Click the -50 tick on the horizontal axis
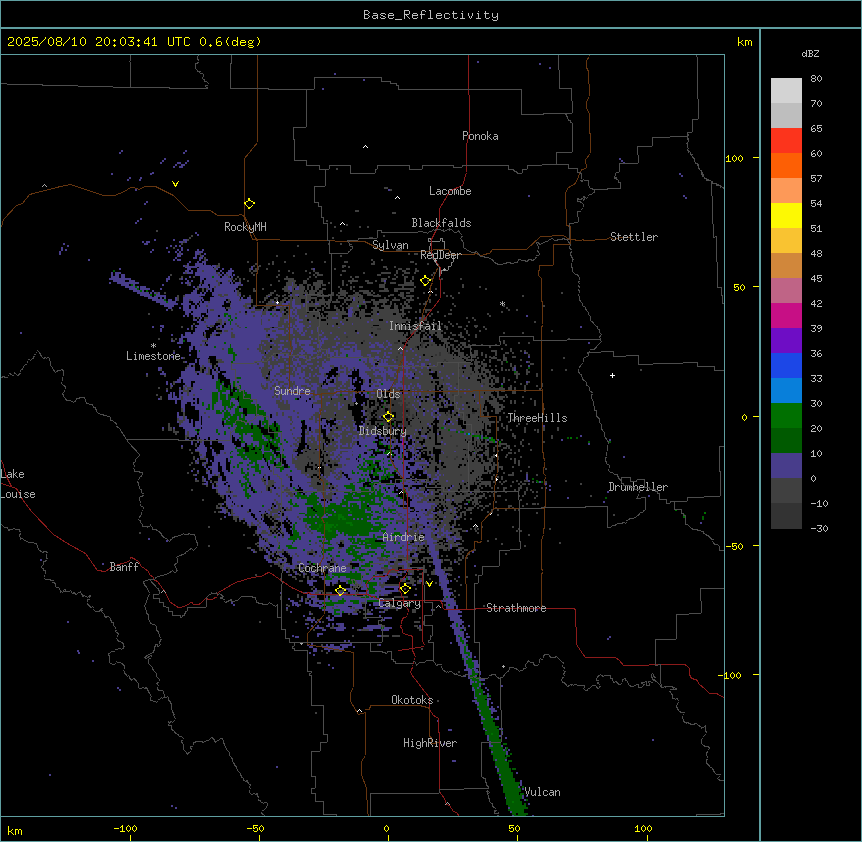Screen dimensions: 862x842 (255, 828)
